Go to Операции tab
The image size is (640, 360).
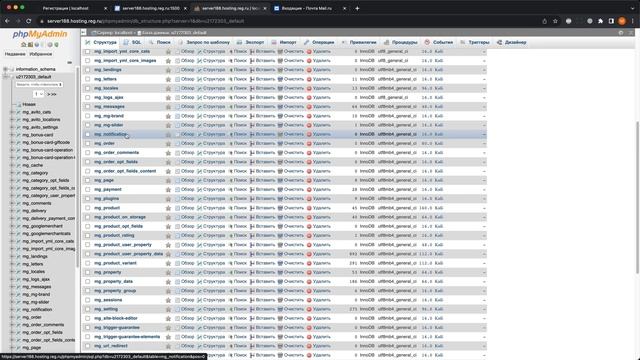tap(319, 42)
